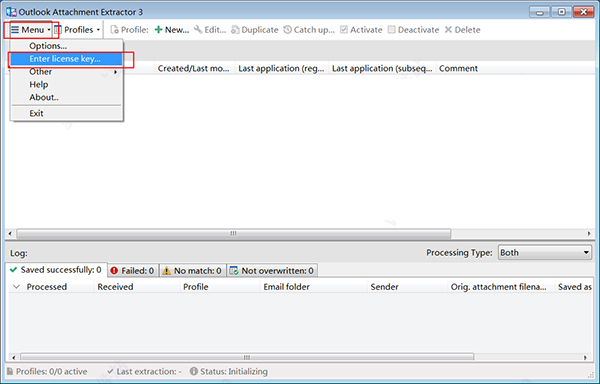Open Help from the menu

[x=66, y=85]
